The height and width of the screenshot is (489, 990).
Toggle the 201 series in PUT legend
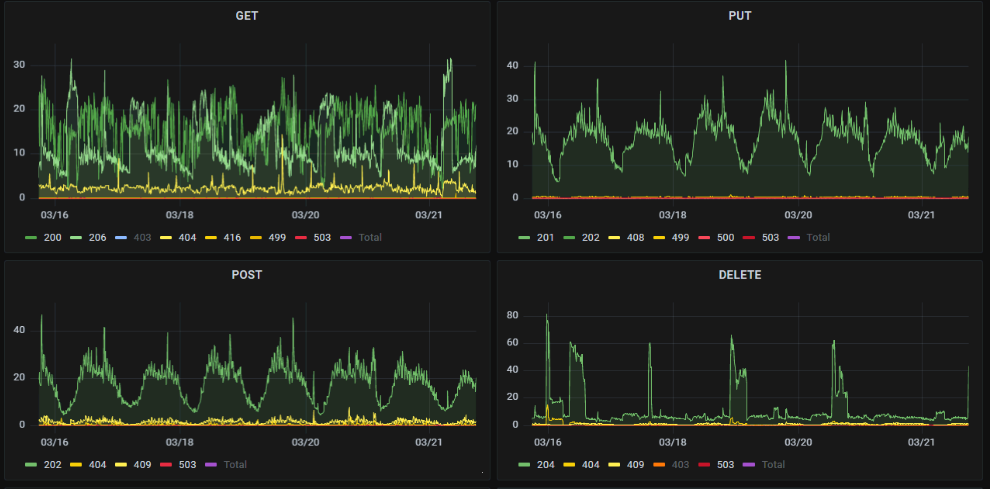(546, 238)
